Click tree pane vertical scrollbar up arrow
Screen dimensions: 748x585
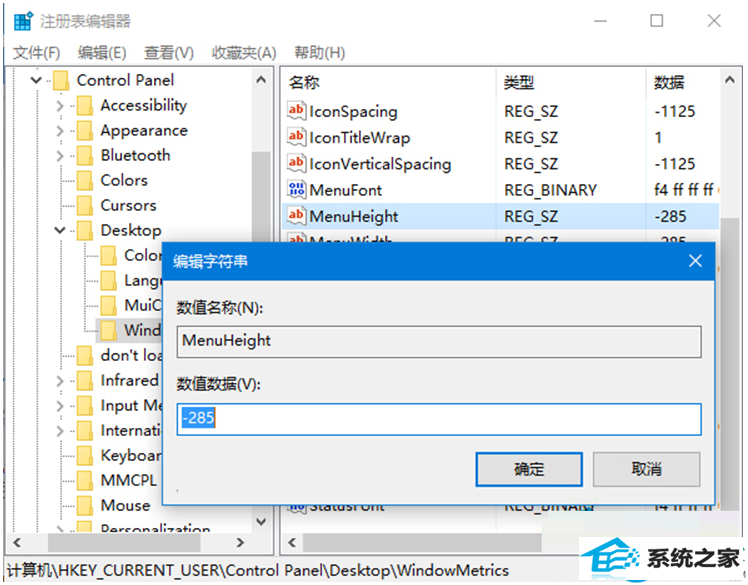(261, 80)
